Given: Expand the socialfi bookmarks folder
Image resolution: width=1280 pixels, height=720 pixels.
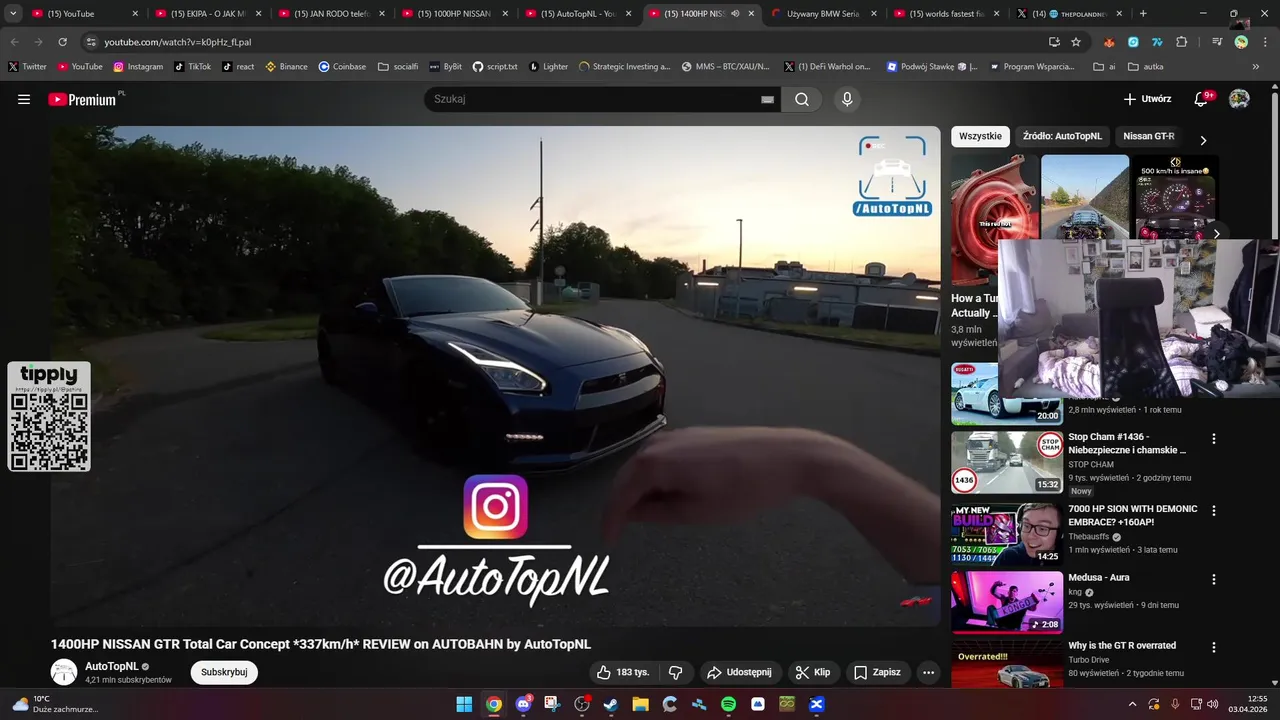Looking at the screenshot, I should pyautogui.click(x=398, y=66).
